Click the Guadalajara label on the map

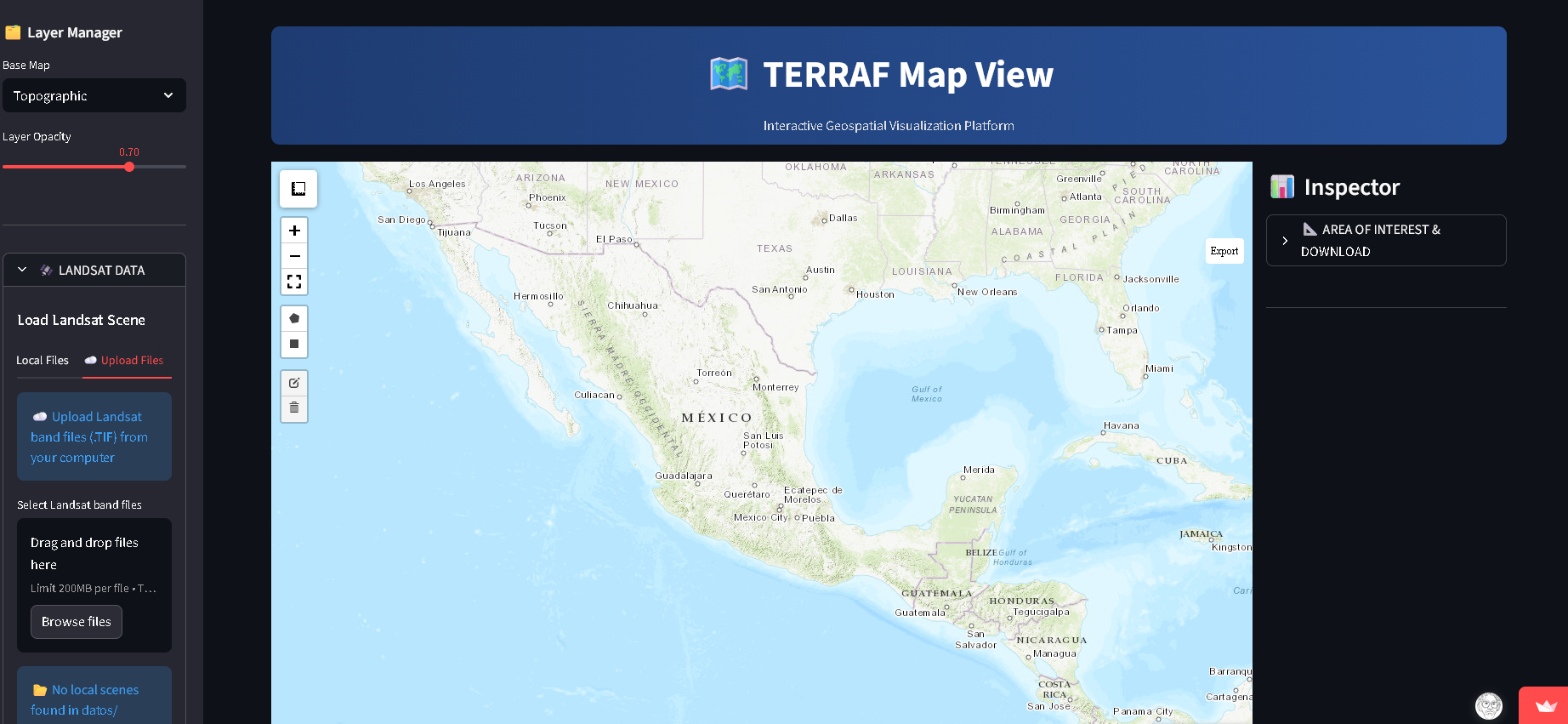tap(684, 476)
